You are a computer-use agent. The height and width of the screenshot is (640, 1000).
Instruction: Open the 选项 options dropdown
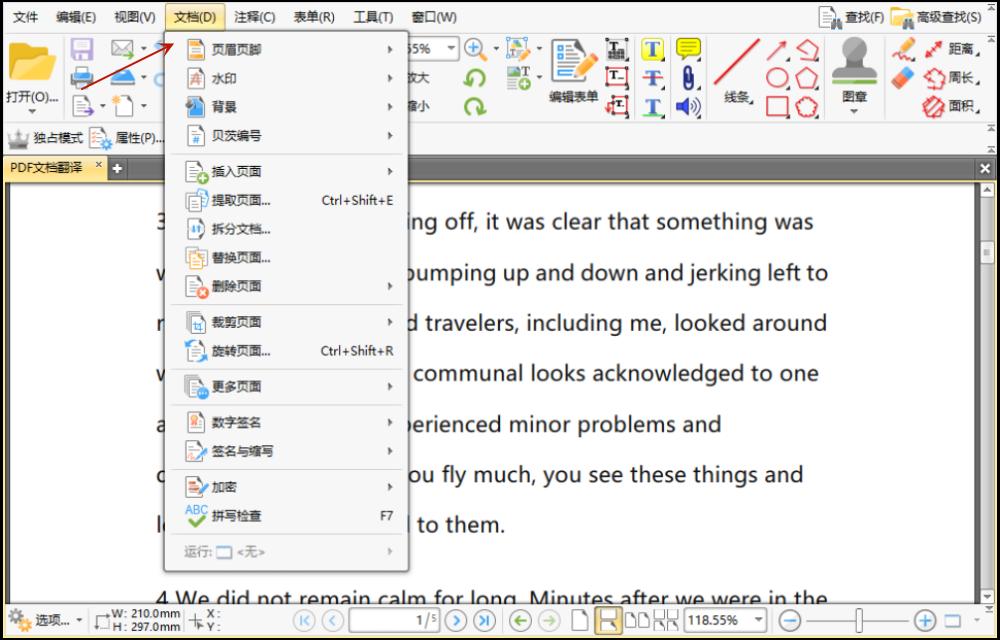(45, 620)
